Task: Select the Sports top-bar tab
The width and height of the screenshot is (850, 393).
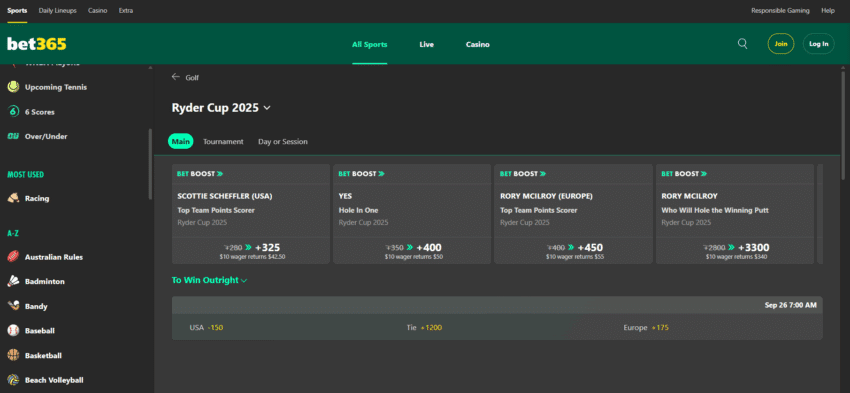Action: pos(17,10)
